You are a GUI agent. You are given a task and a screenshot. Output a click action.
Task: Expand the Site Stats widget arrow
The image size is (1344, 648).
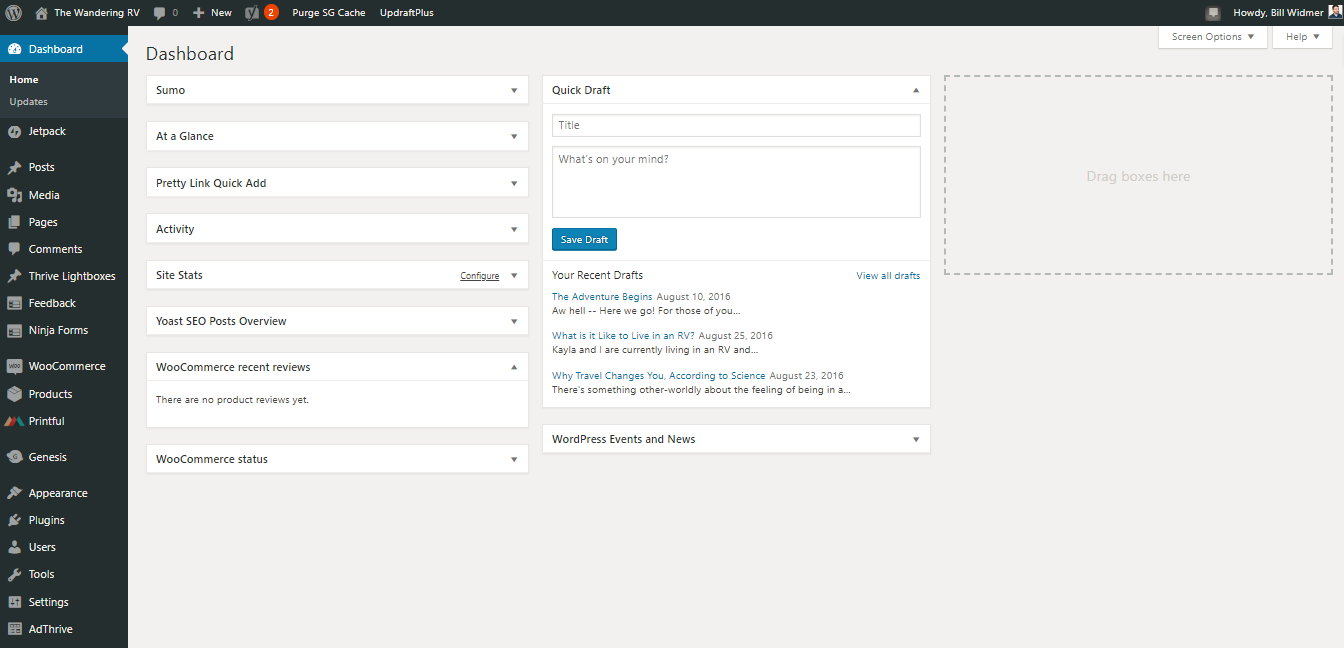pyautogui.click(x=514, y=275)
